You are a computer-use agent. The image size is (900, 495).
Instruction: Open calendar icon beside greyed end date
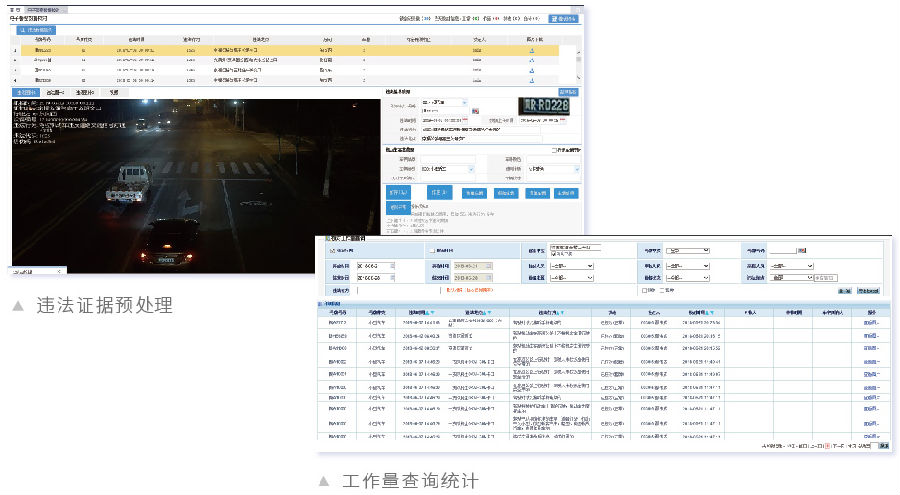[x=490, y=277]
